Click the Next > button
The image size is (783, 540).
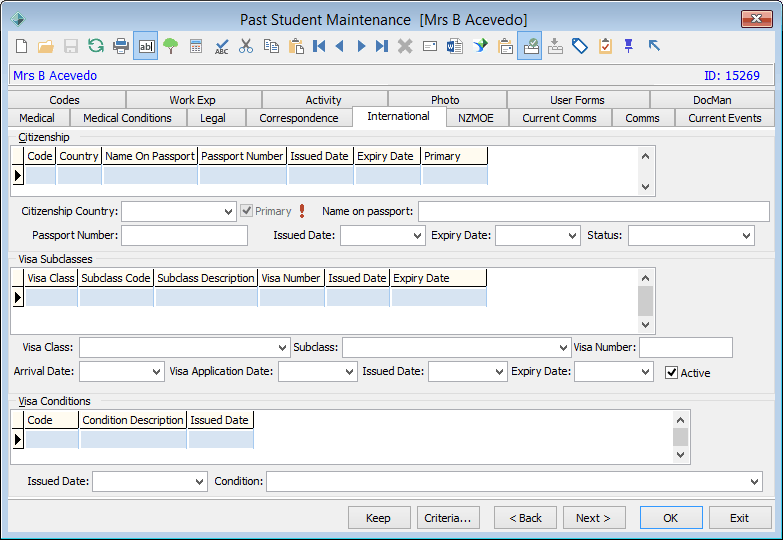[x=594, y=518]
